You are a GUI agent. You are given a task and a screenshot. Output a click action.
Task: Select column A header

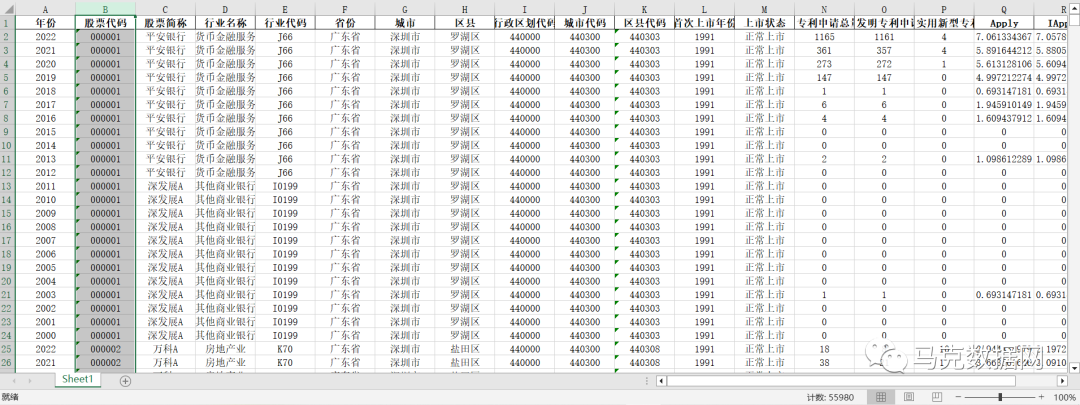(x=45, y=9)
